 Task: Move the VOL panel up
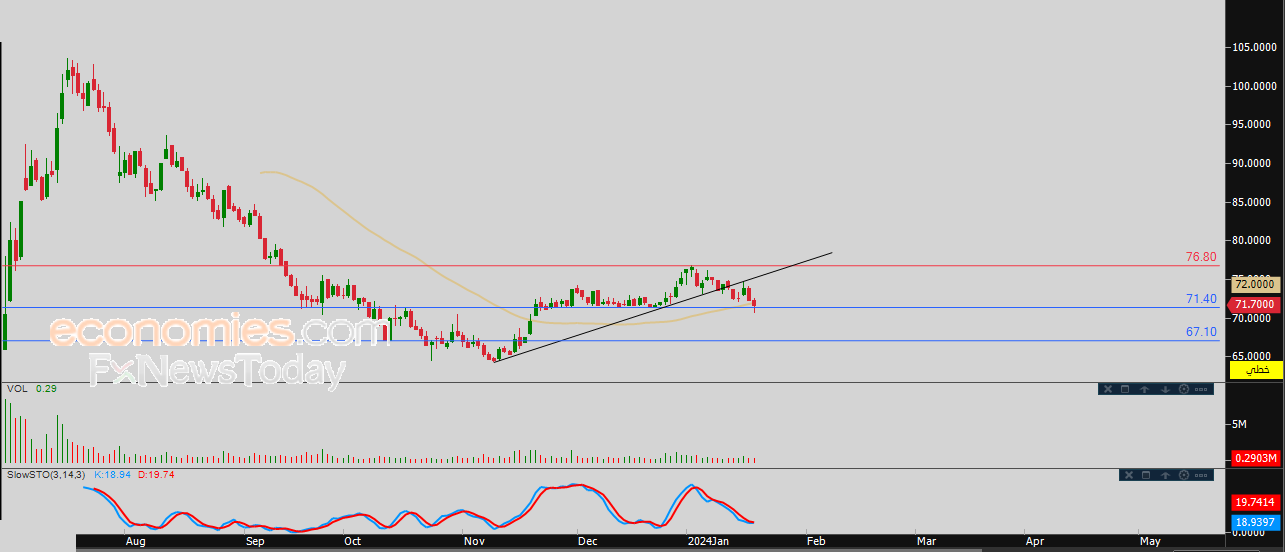1144,389
